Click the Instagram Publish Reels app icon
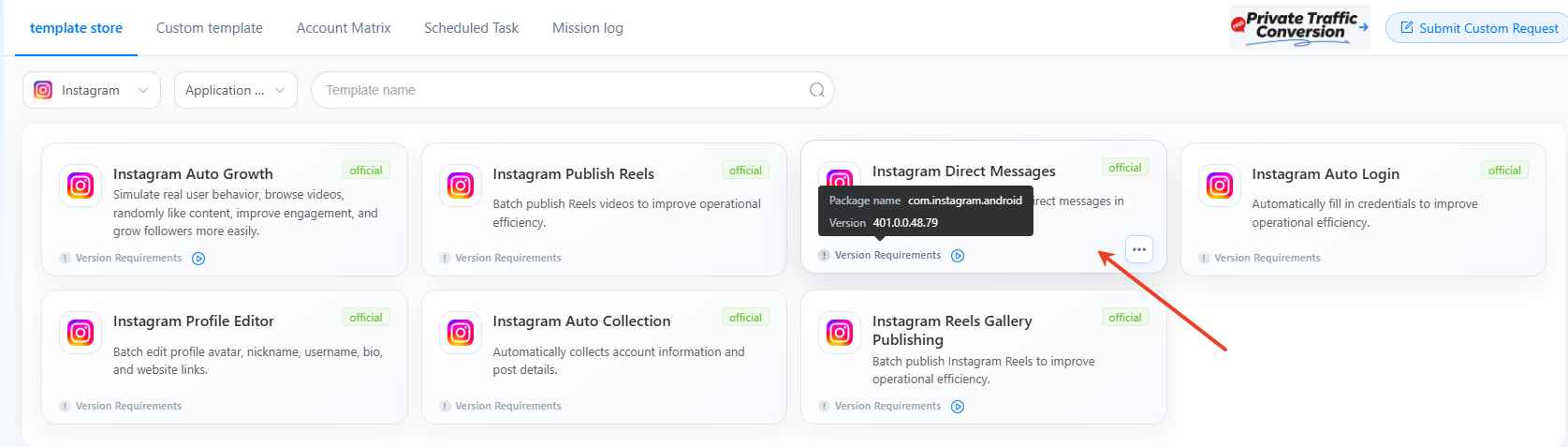The height and width of the screenshot is (447, 1568). tap(461, 186)
